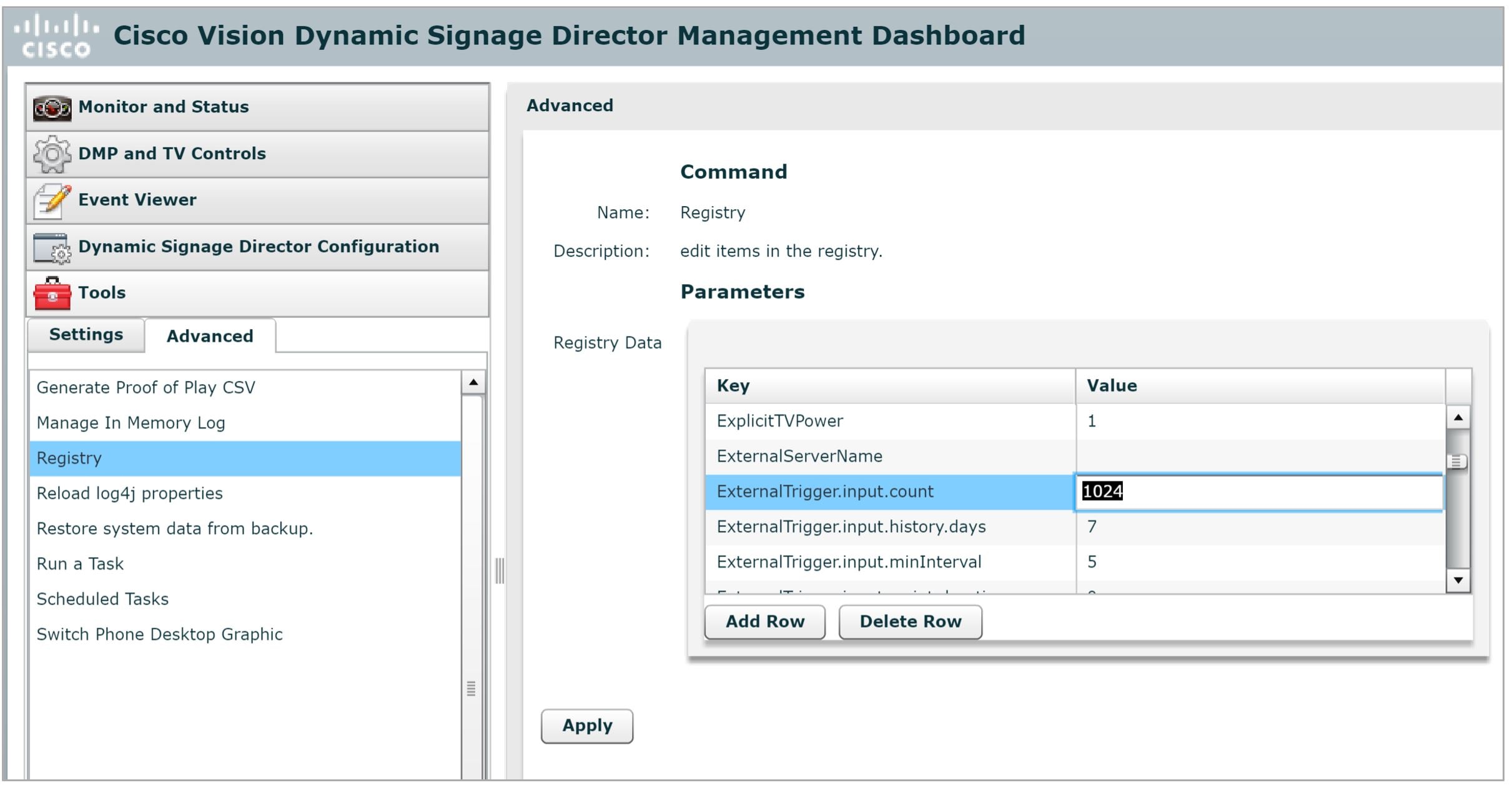Click the Add Row button

click(x=765, y=622)
